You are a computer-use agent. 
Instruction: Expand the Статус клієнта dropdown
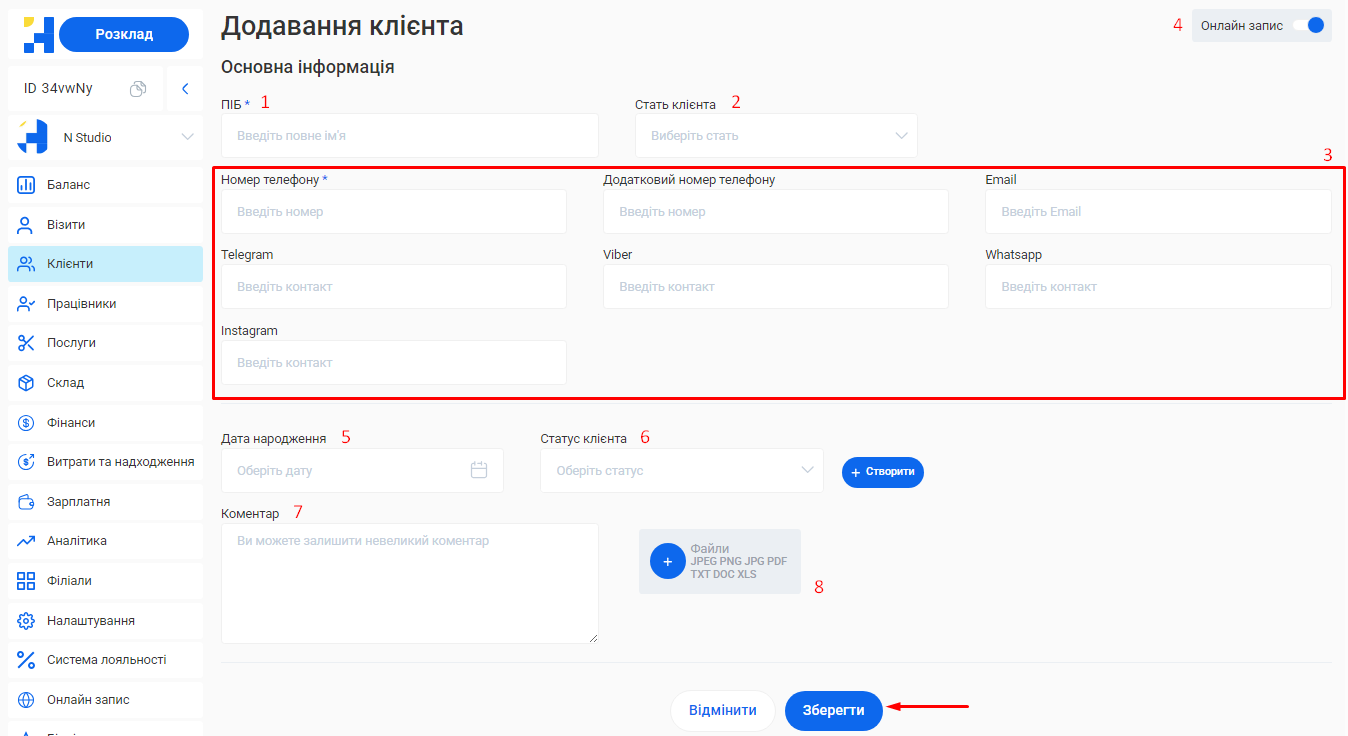(x=681, y=471)
